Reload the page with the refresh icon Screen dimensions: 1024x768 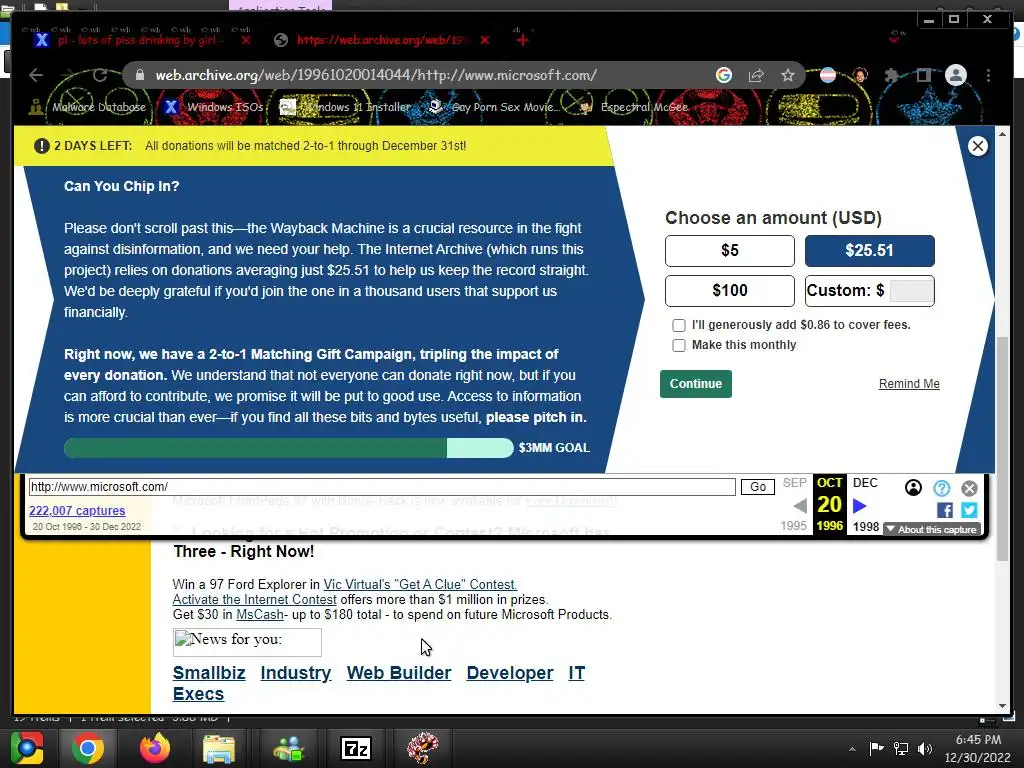[x=100, y=75]
